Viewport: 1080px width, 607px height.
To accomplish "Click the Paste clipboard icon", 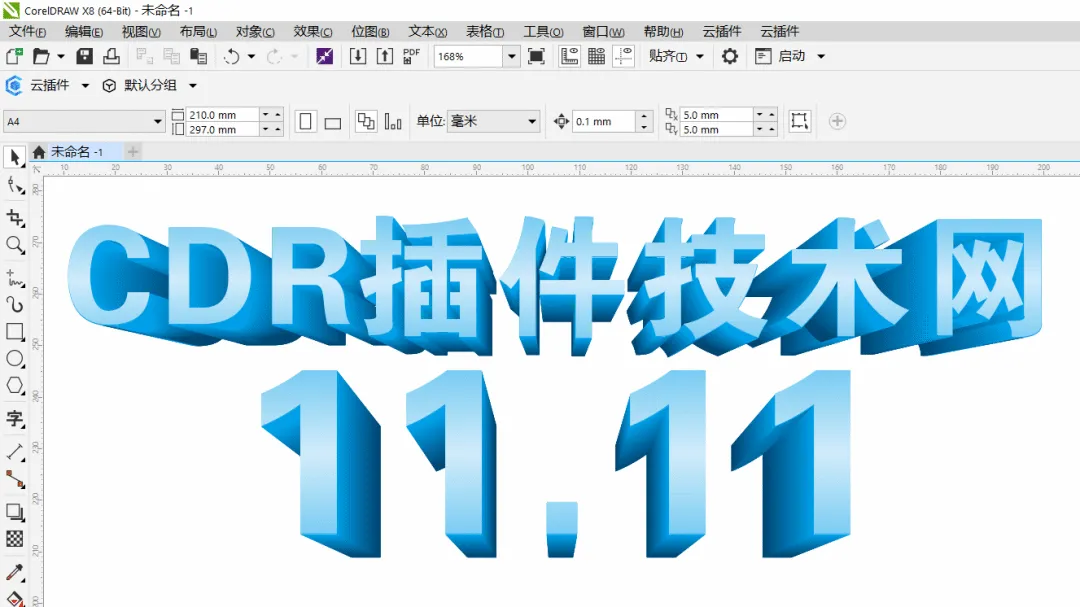I will (x=198, y=56).
